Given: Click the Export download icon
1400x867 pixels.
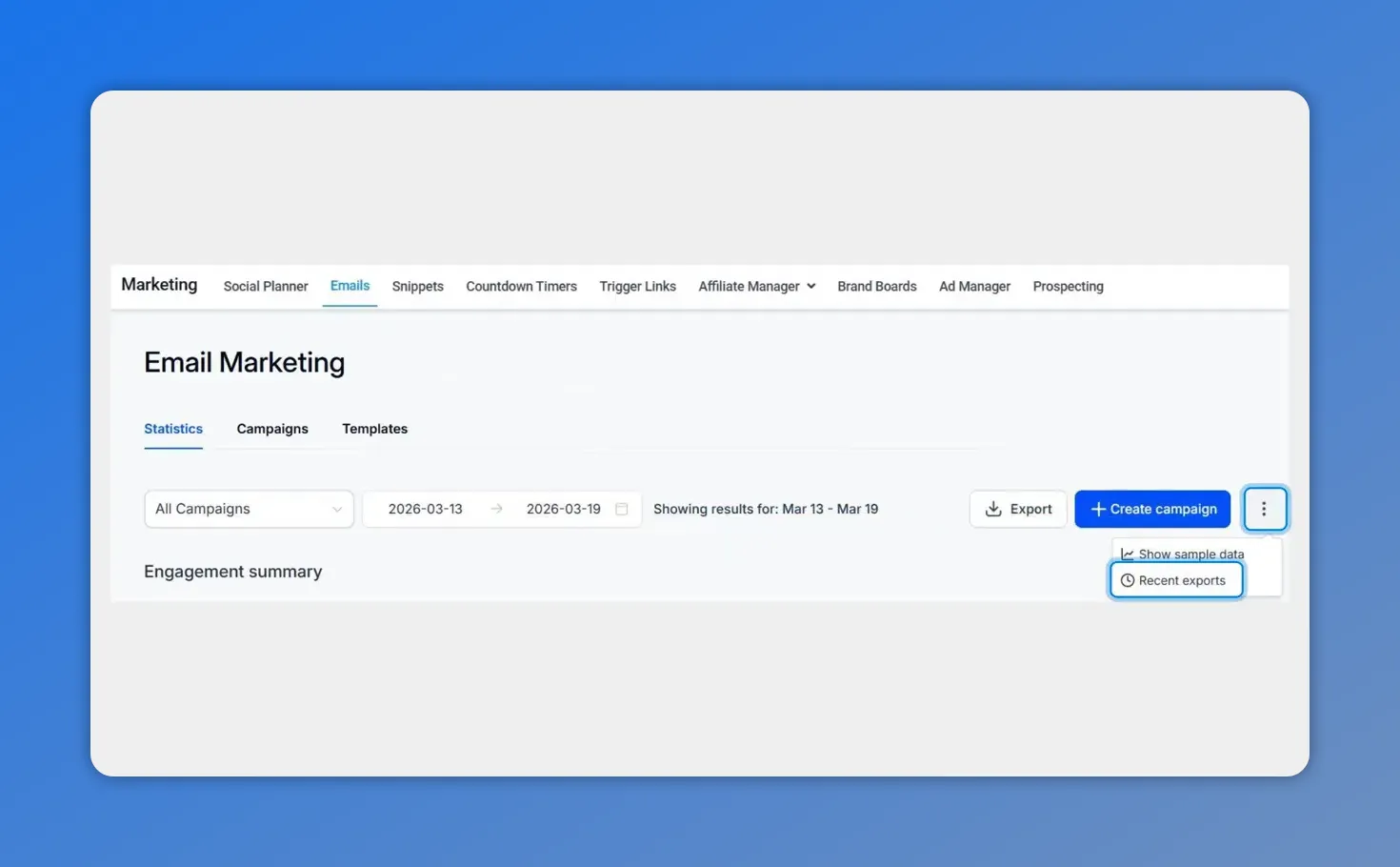Looking at the screenshot, I should tap(992, 509).
